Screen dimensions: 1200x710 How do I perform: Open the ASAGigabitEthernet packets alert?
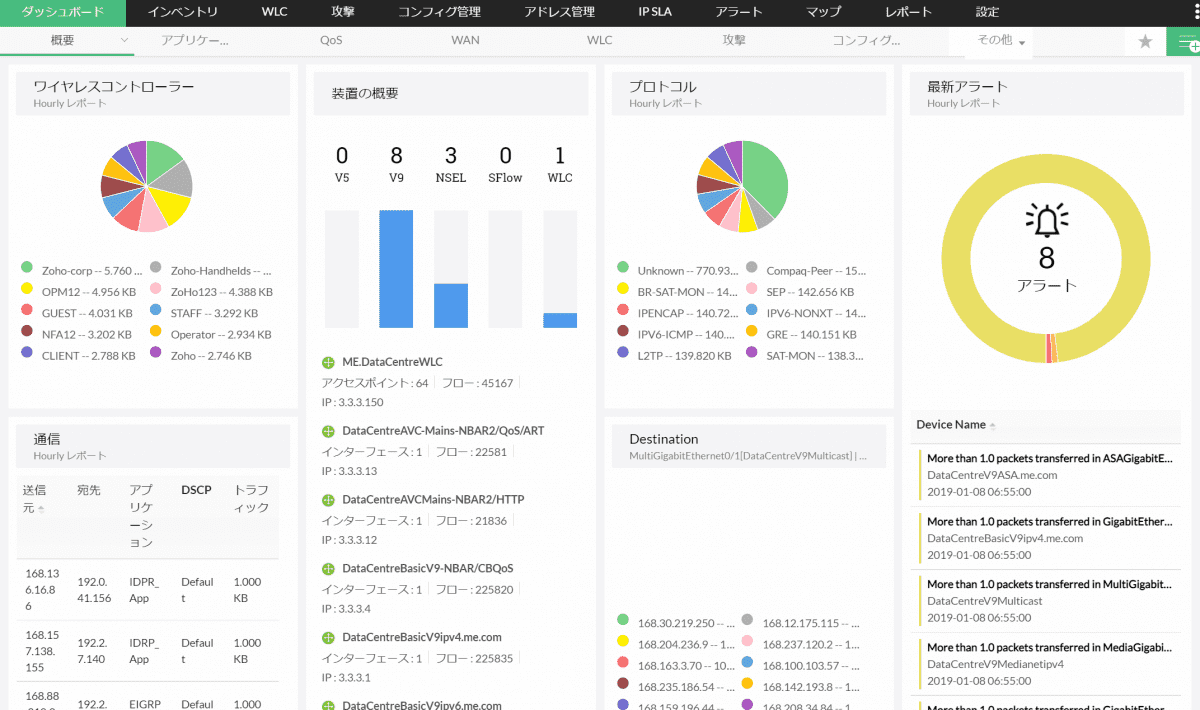tap(1049, 458)
